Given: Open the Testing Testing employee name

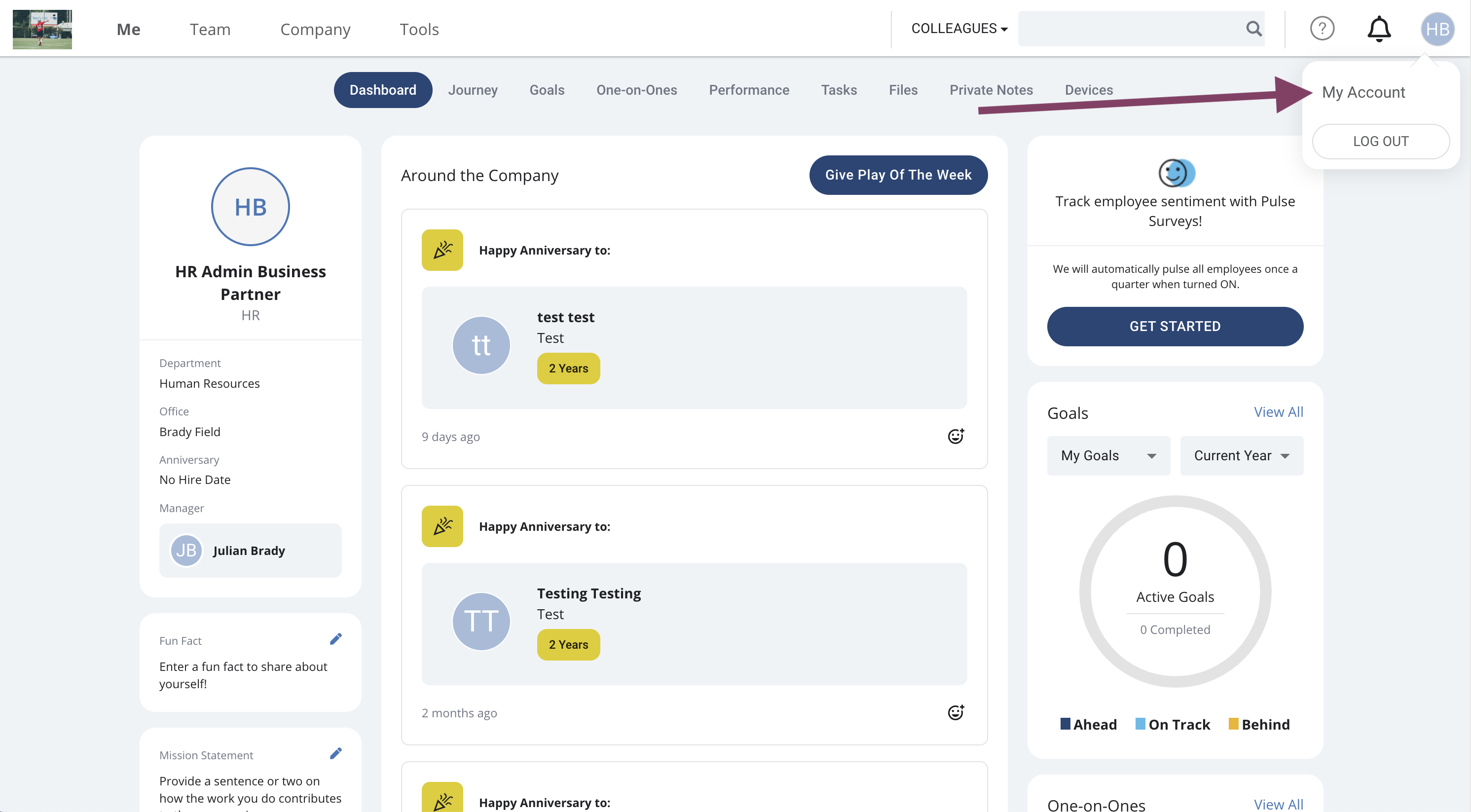Looking at the screenshot, I should click(x=588, y=593).
